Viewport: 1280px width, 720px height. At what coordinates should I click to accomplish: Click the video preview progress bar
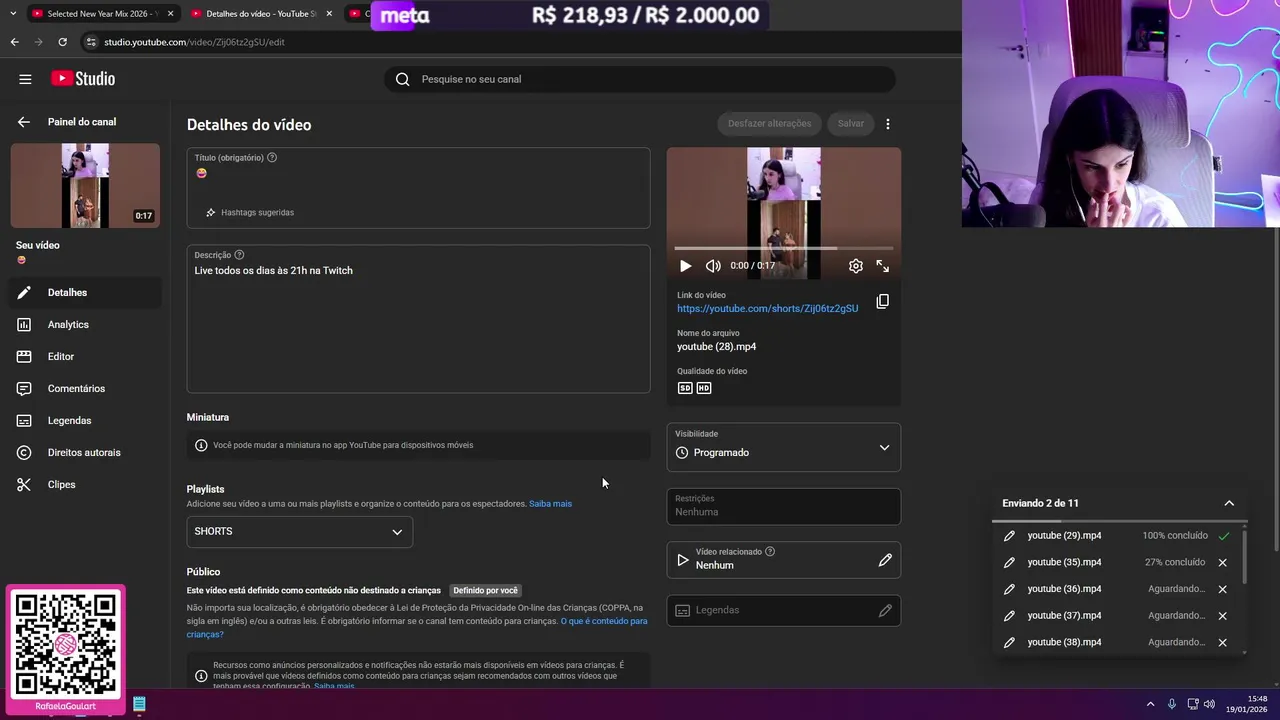click(783, 248)
